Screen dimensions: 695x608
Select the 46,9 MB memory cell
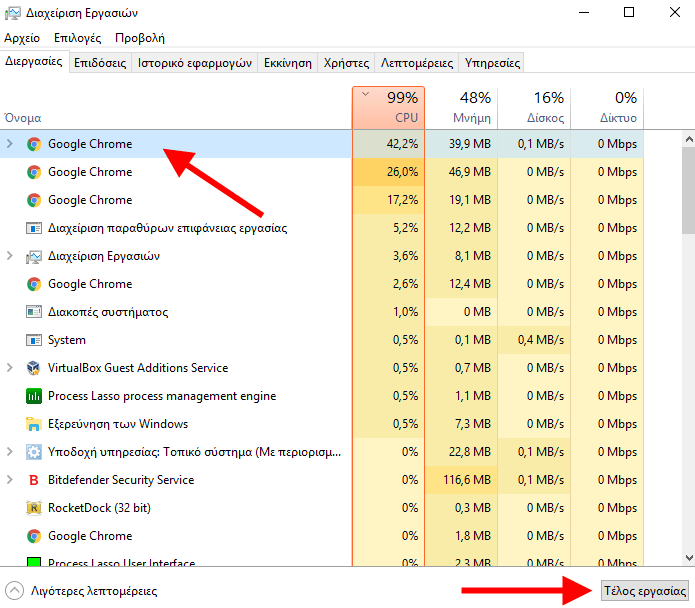pos(461,172)
